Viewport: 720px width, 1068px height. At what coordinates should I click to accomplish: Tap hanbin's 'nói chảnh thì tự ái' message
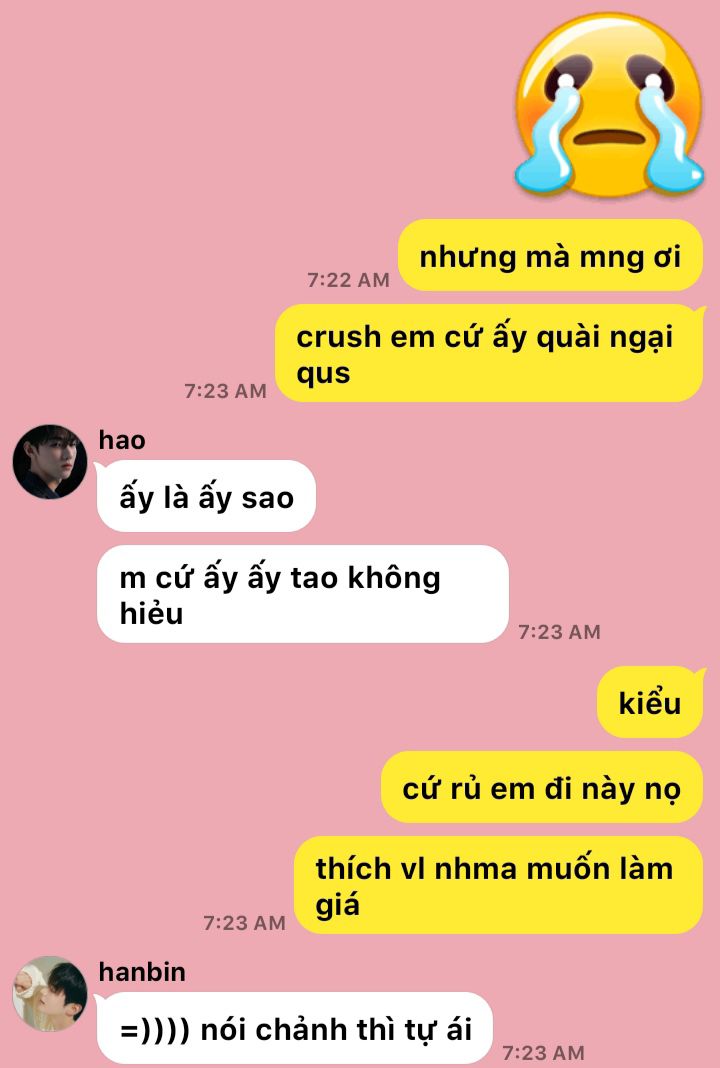[294, 1028]
